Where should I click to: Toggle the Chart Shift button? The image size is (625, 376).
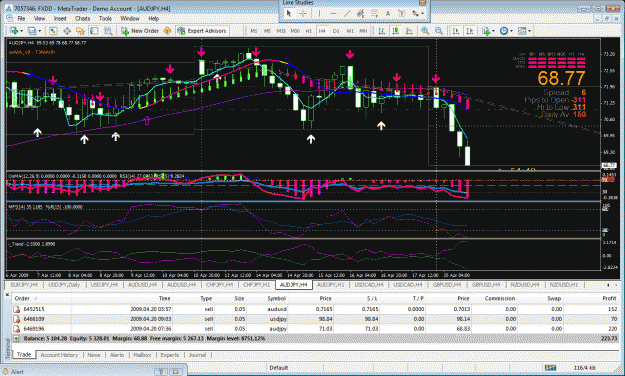point(470,31)
